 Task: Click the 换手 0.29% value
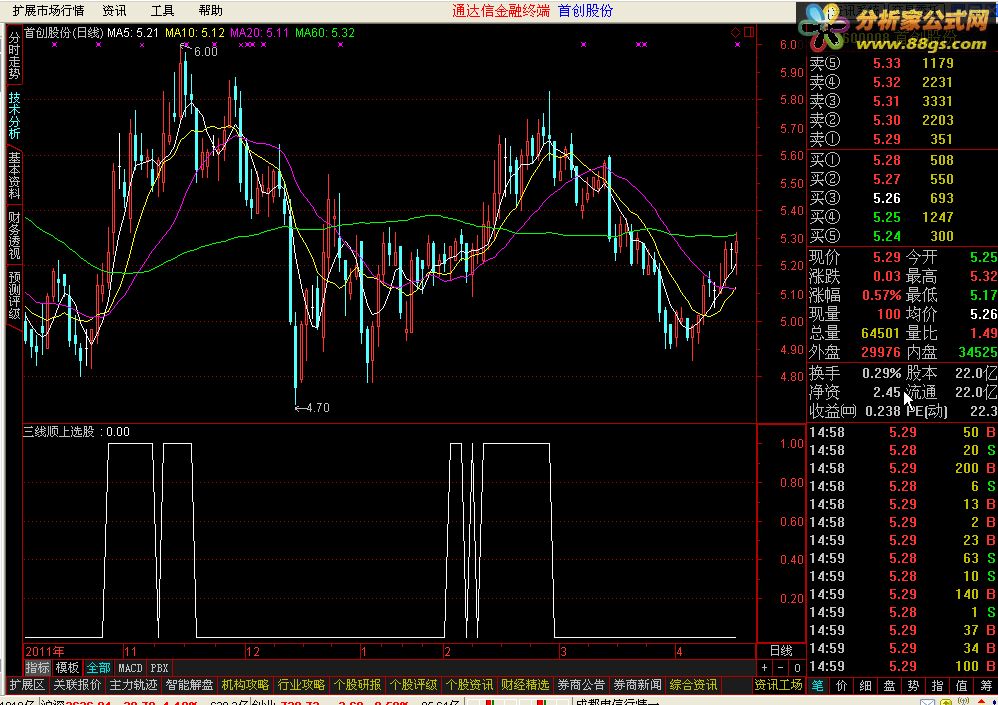[x=882, y=373]
